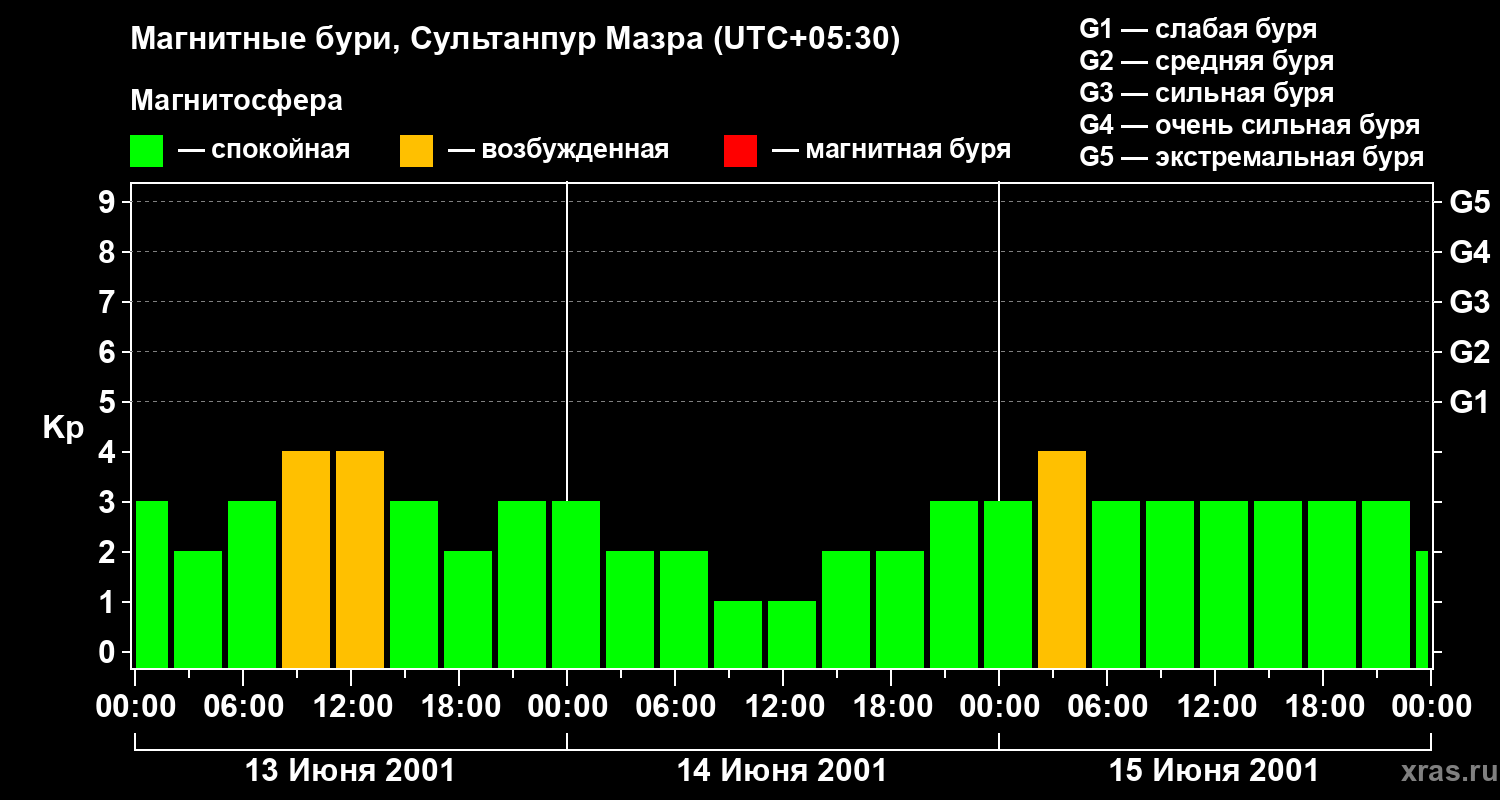Click the 'G1' tick label on the right axis
1500x800 pixels.
(x=1470, y=402)
